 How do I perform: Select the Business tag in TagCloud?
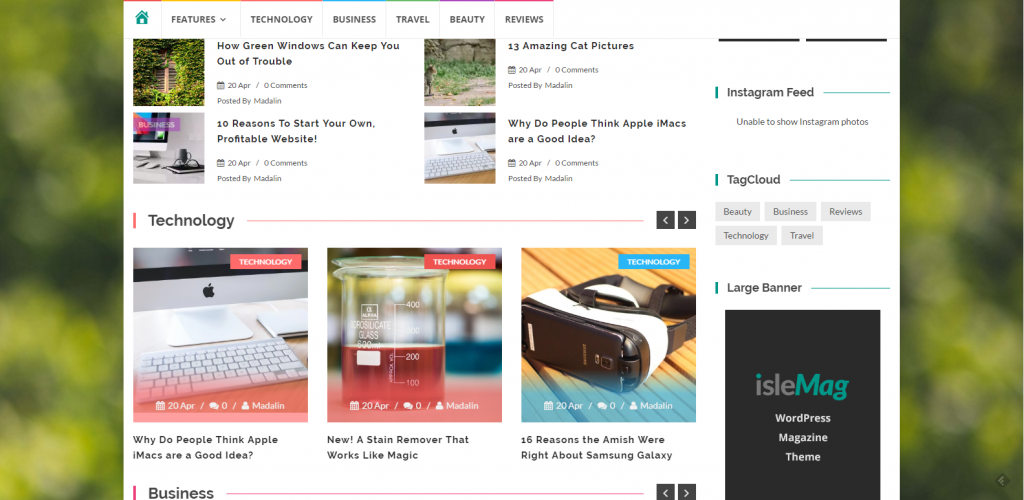[790, 212]
